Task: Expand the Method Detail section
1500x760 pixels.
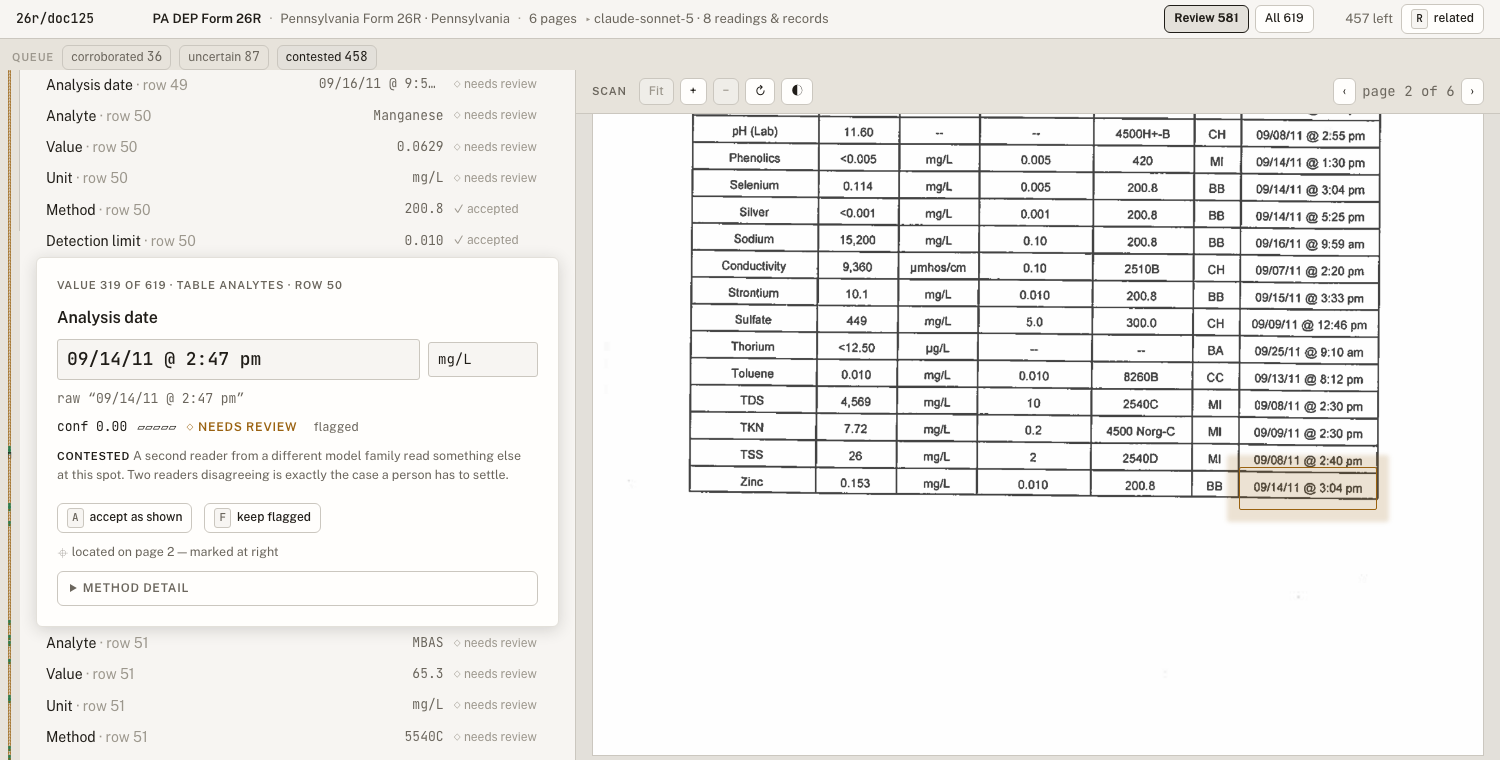Action: tap(297, 588)
